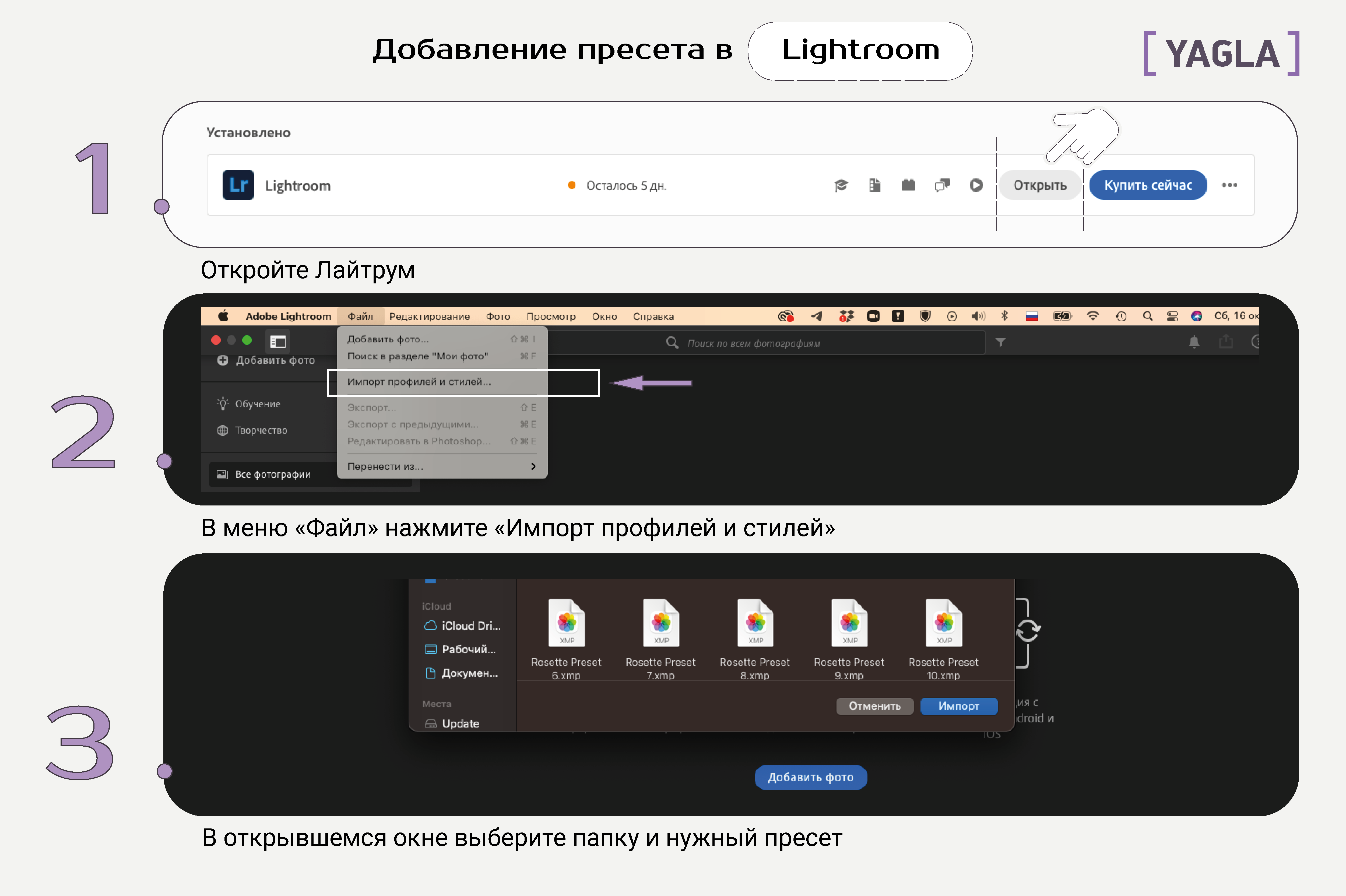Open the volume sound menu bar icon
Screen dimensions: 1346x896
(978, 316)
